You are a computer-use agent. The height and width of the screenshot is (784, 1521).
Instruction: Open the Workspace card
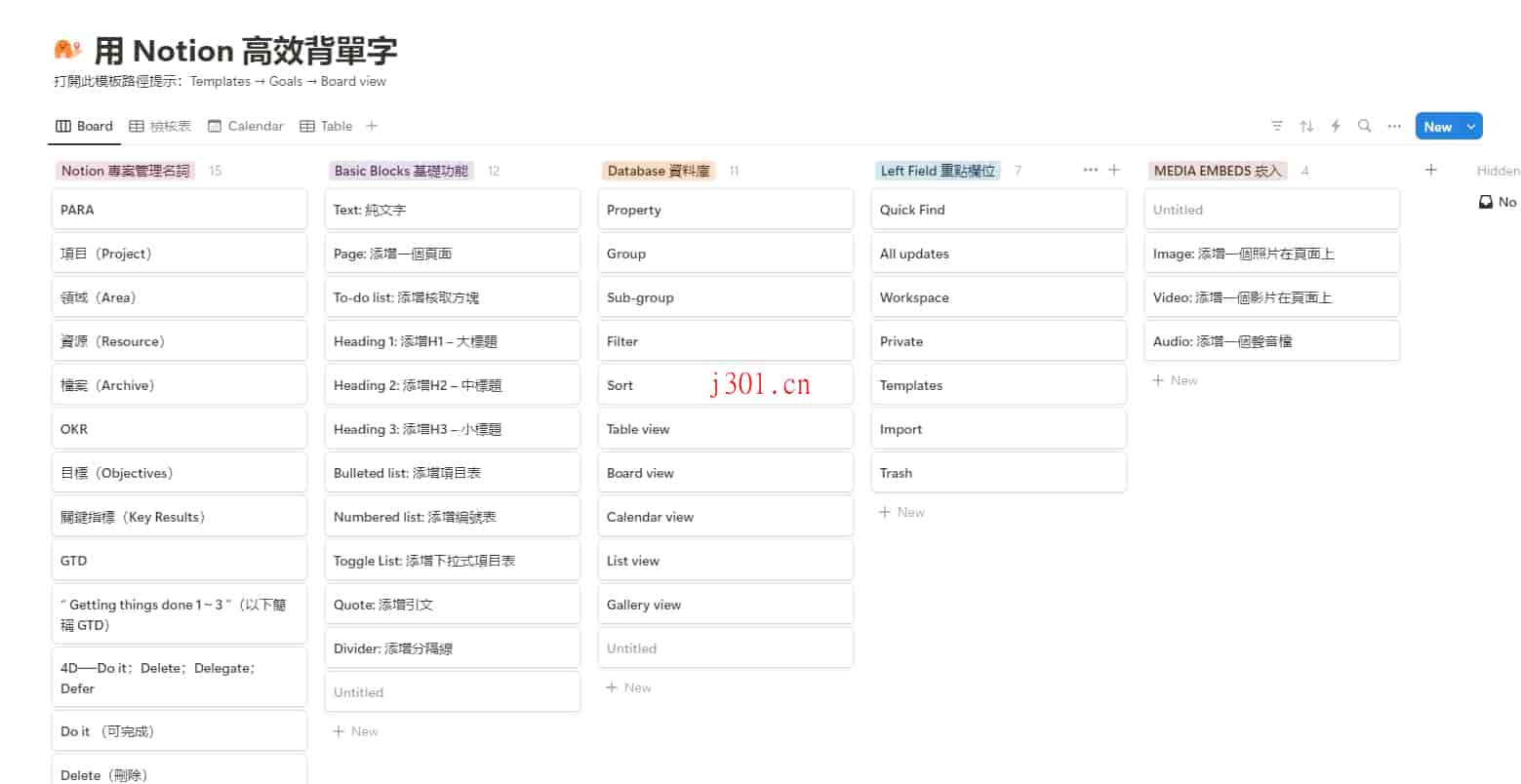click(x=999, y=297)
